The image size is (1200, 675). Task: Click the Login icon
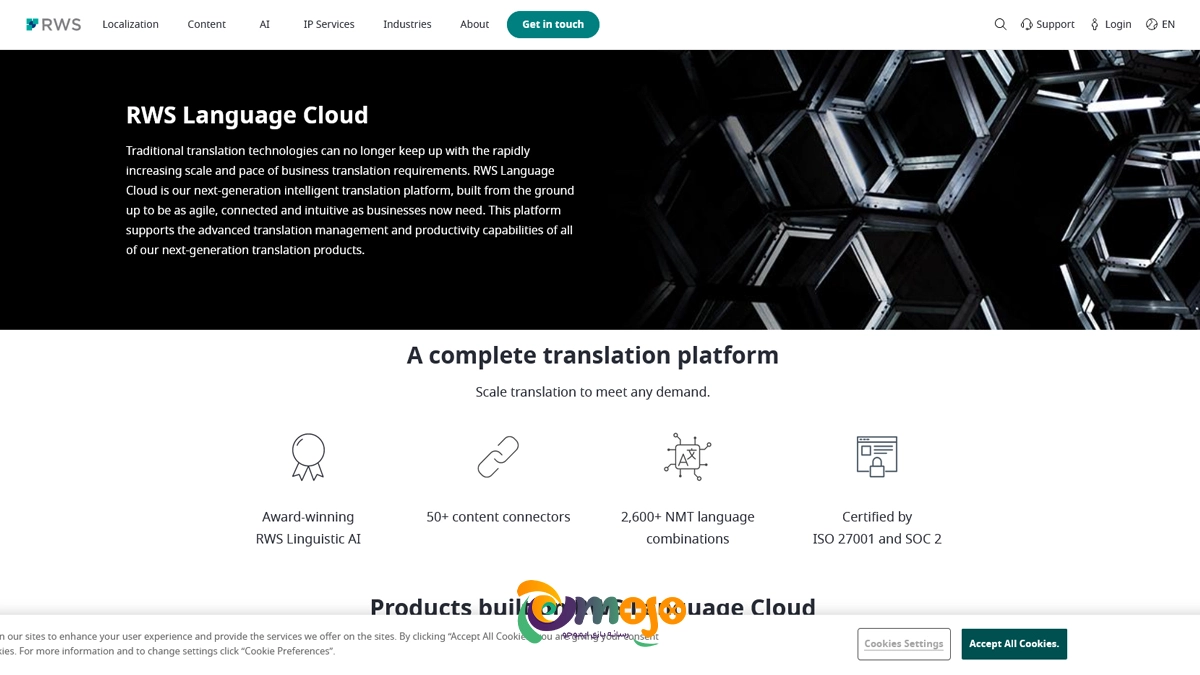point(1095,24)
